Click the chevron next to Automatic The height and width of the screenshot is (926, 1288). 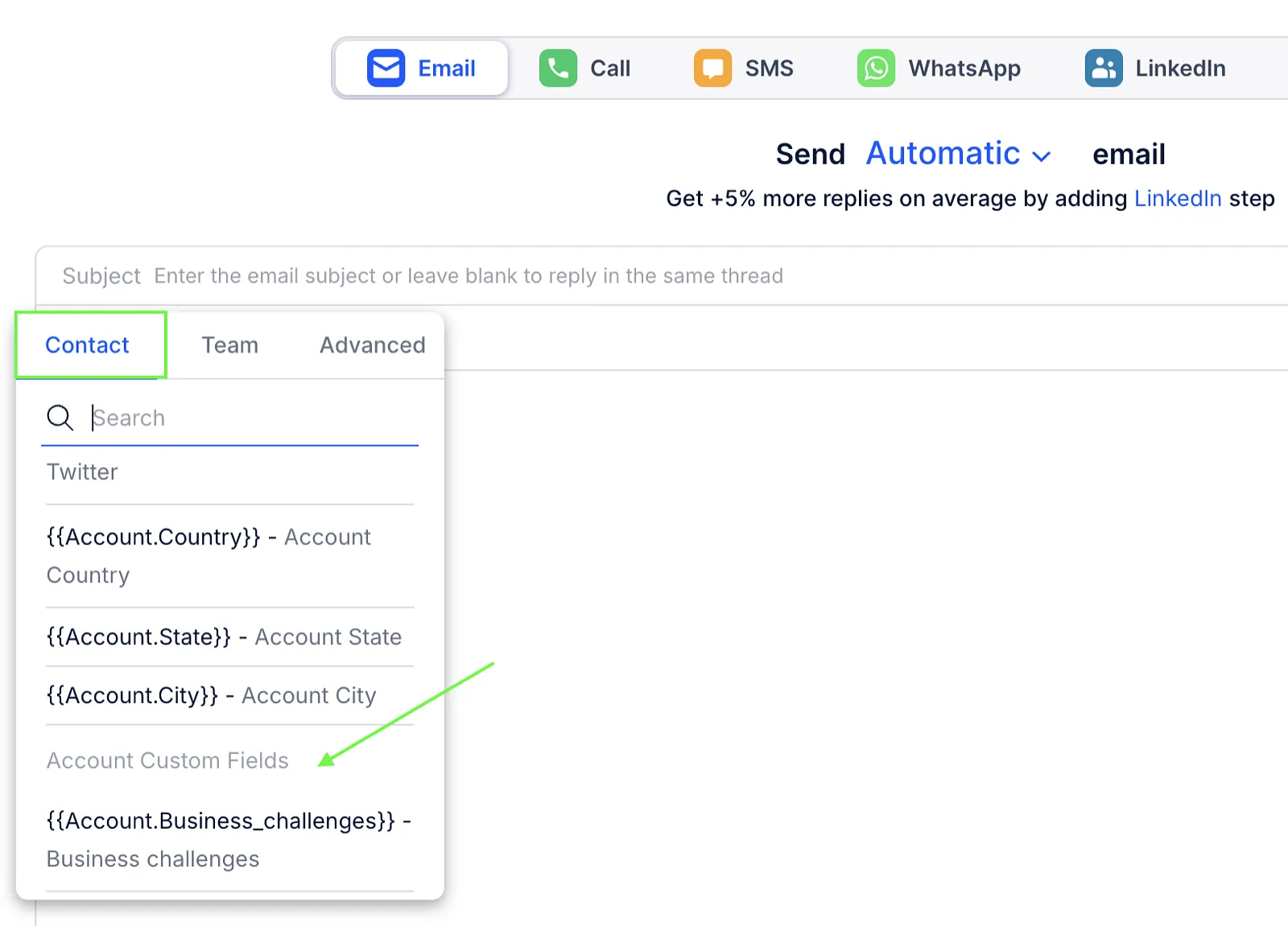(x=1042, y=156)
